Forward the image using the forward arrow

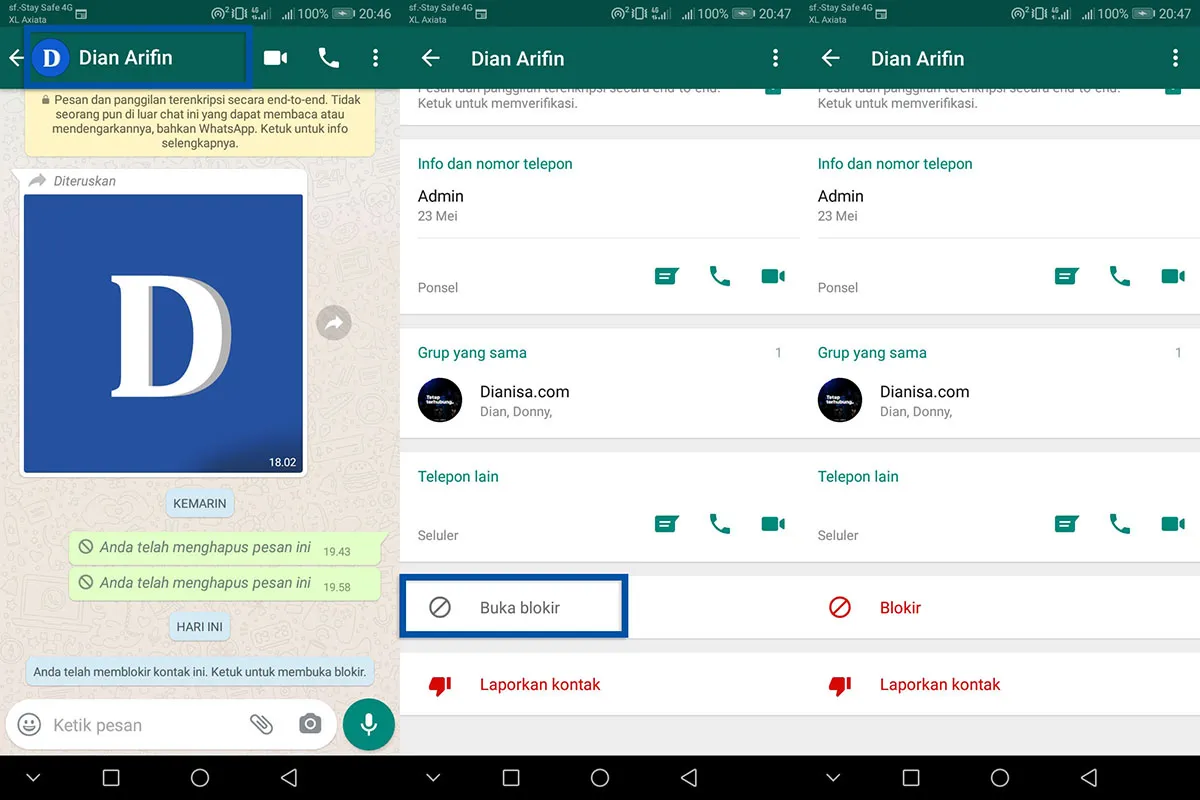point(333,322)
